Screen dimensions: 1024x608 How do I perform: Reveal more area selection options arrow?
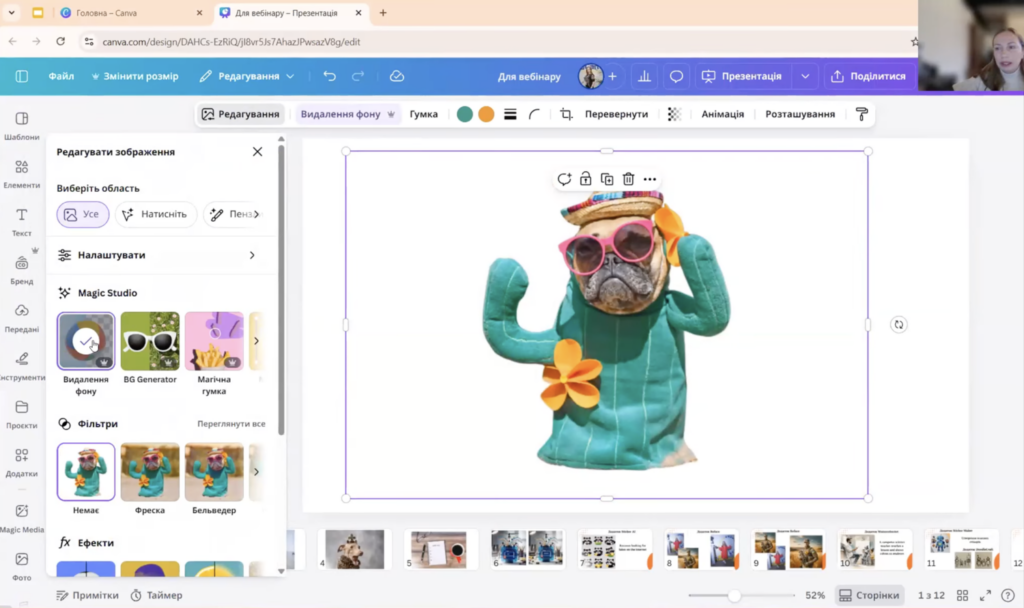click(x=256, y=214)
